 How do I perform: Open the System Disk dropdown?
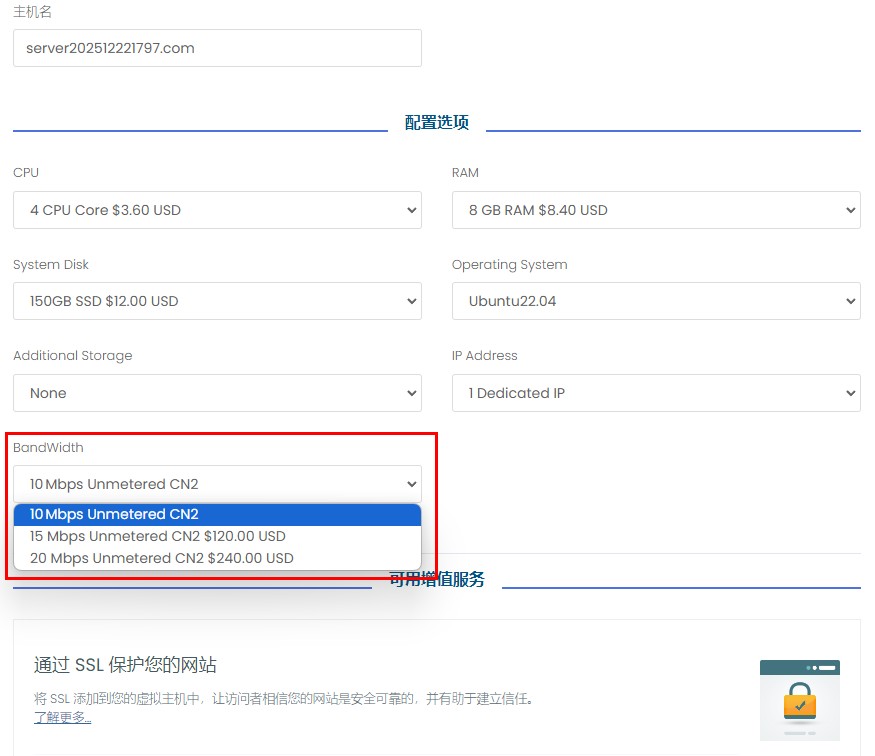point(217,301)
